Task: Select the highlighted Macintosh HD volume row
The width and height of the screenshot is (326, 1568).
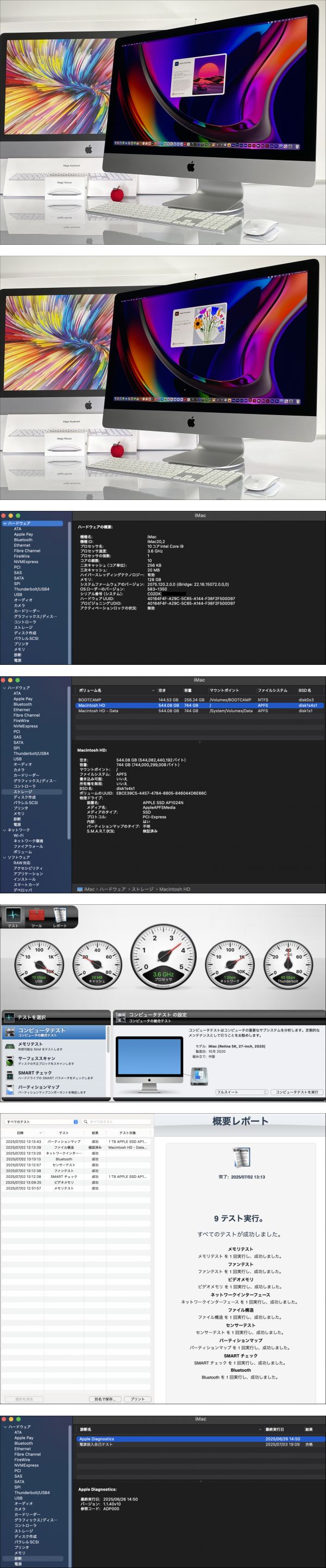Action: pyautogui.click(x=199, y=706)
